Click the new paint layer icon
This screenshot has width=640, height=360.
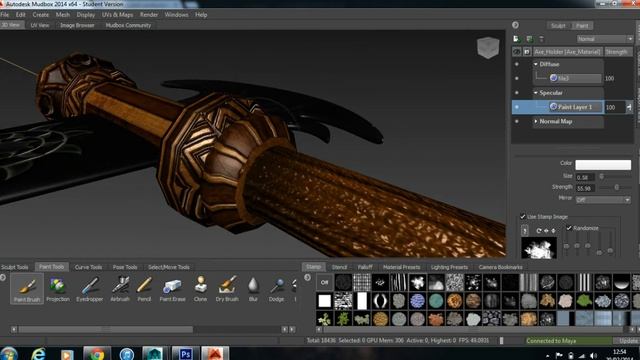coord(516,39)
